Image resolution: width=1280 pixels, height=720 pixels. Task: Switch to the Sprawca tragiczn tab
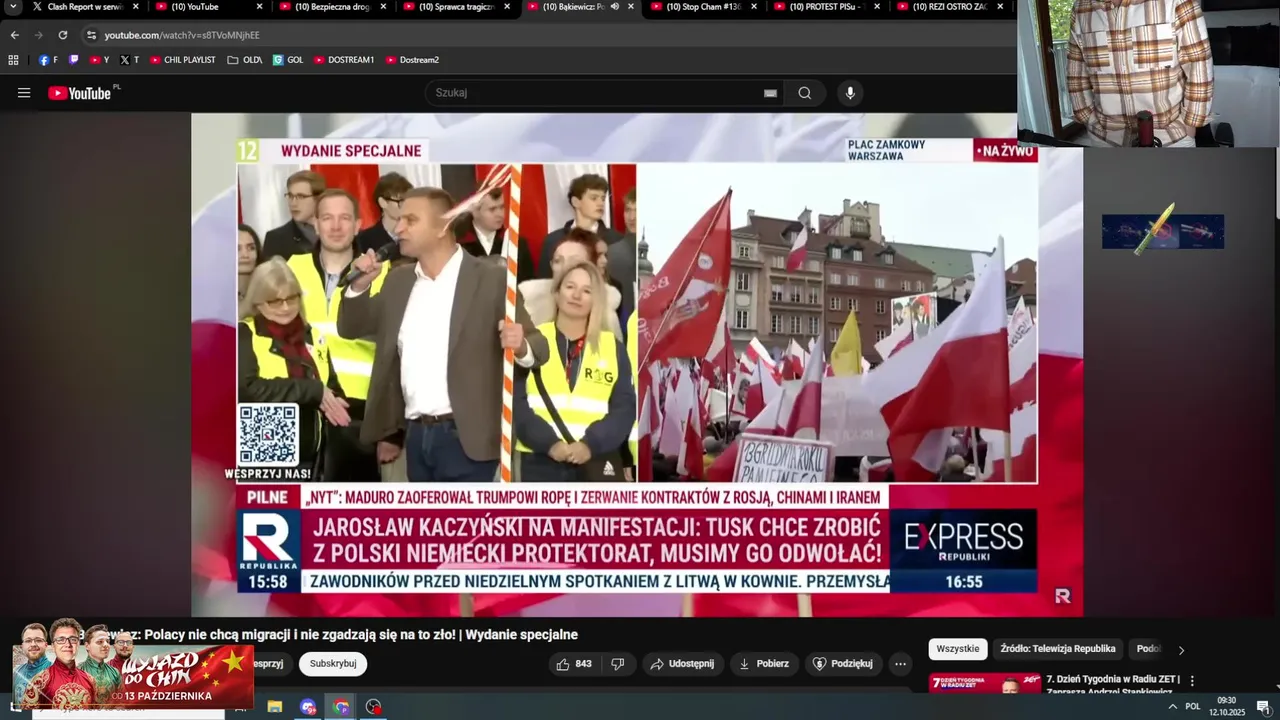456,7
